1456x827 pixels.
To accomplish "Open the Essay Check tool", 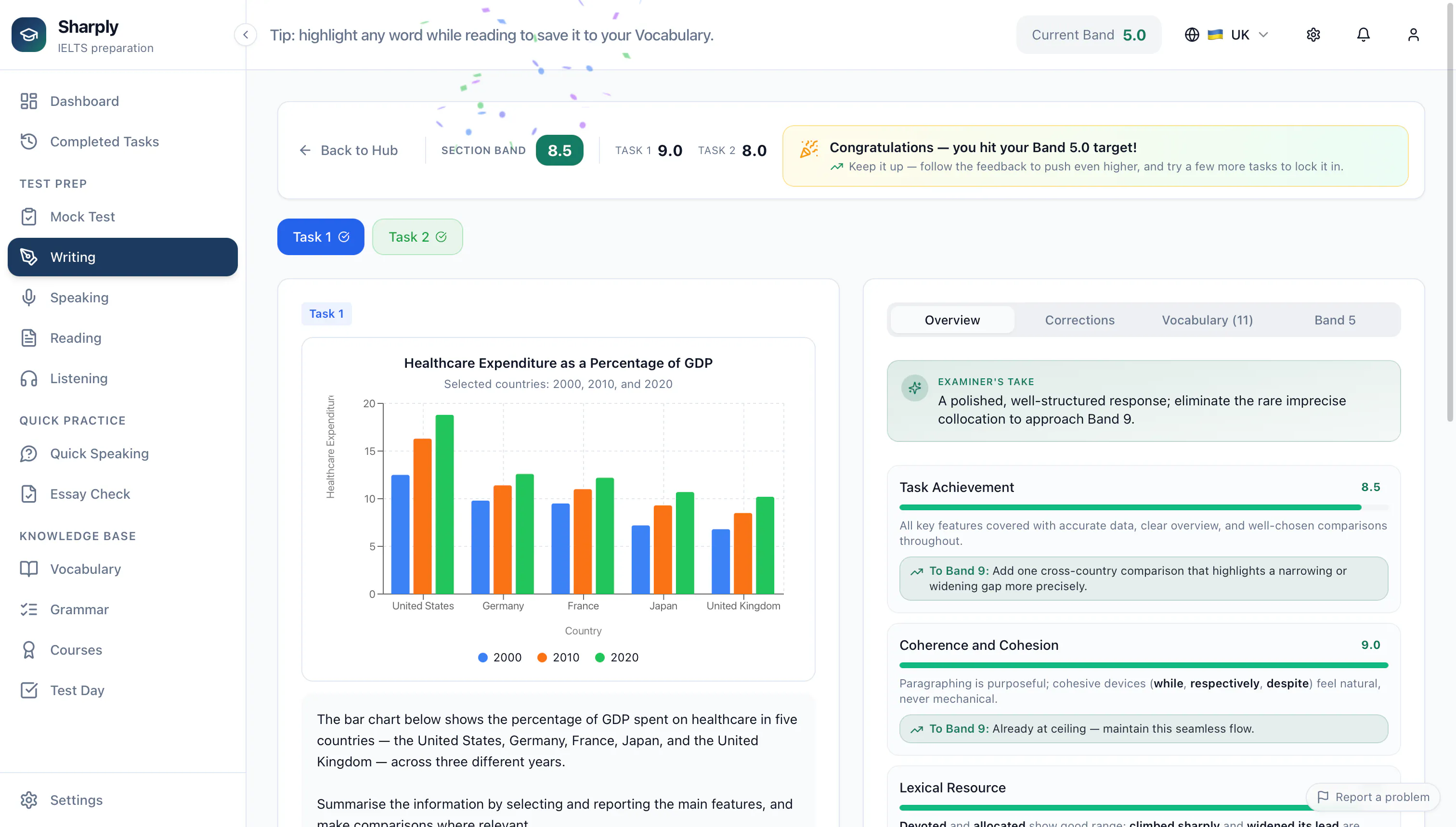I will (123, 493).
